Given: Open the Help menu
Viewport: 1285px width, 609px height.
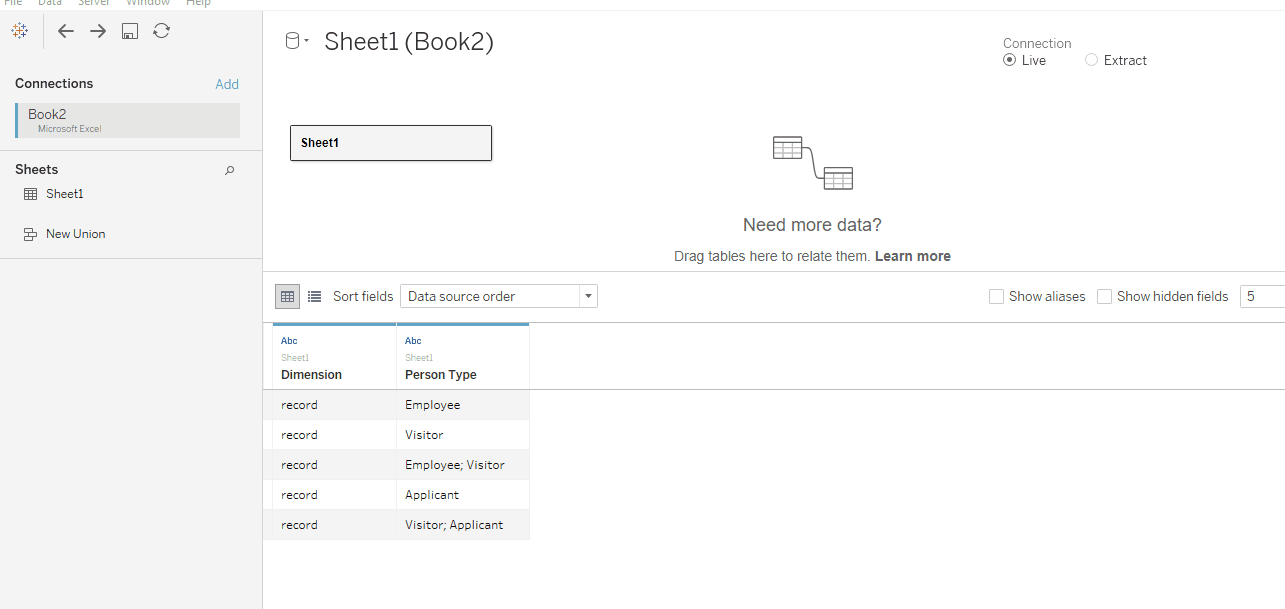Looking at the screenshot, I should click(198, 3).
